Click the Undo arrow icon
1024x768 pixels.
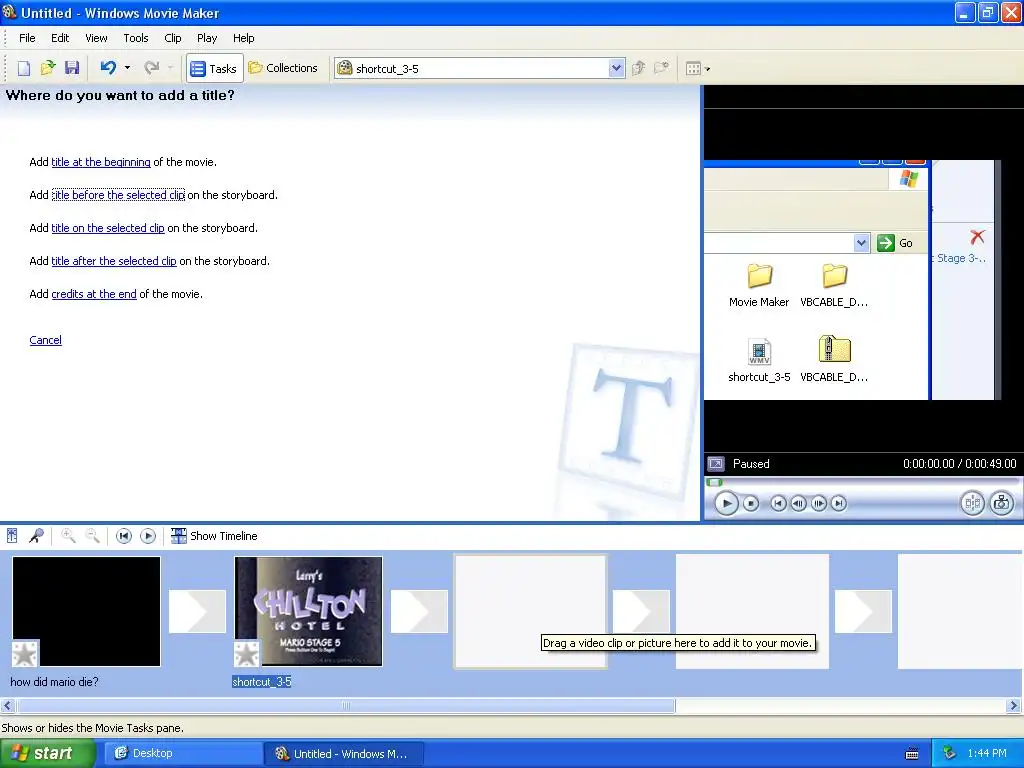tap(108, 67)
